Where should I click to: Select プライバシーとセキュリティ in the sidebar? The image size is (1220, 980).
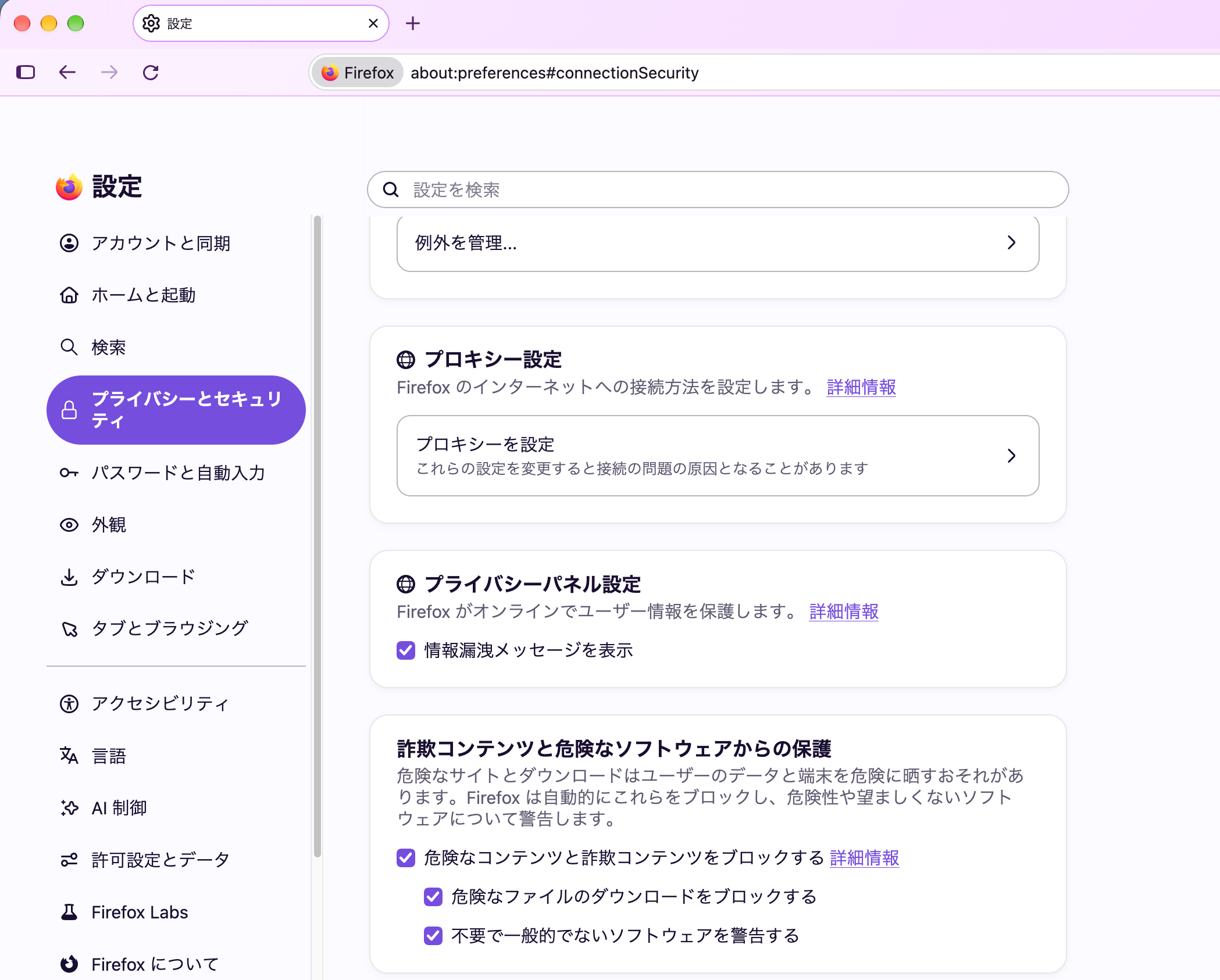click(x=176, y=410)
